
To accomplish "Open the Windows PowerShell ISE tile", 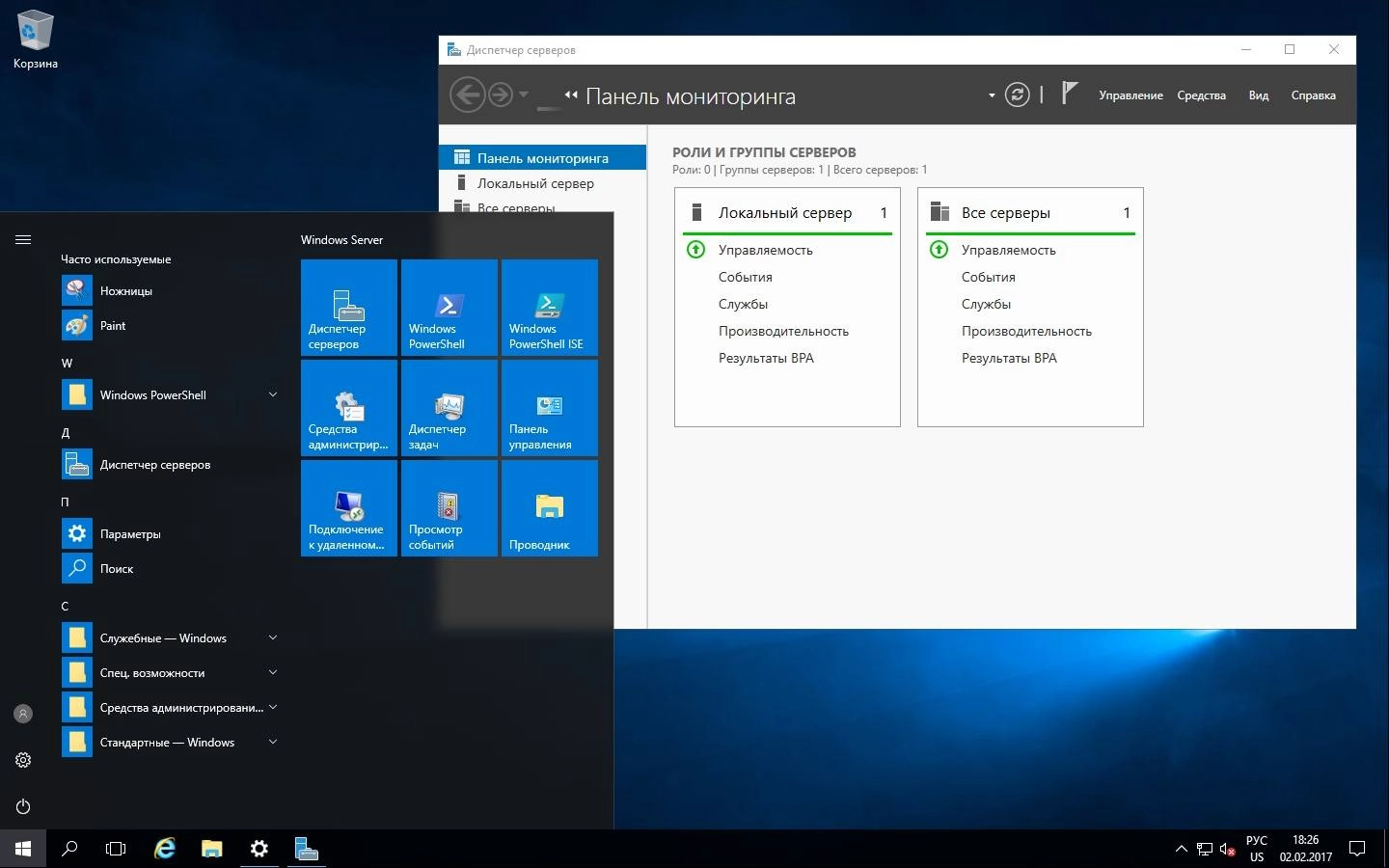I will pos(550,308).
